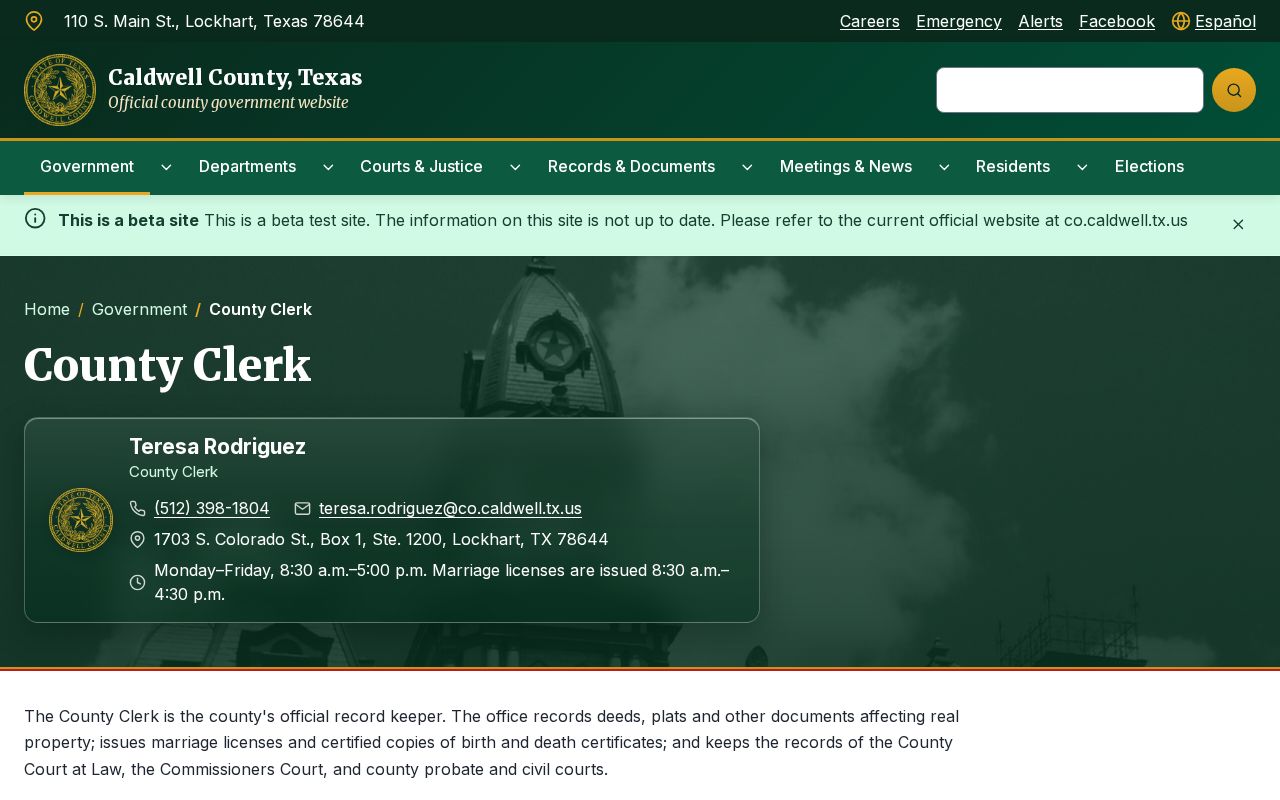Expand the Records & Documents chevron

pyautogui.click(x=747, y=167)
